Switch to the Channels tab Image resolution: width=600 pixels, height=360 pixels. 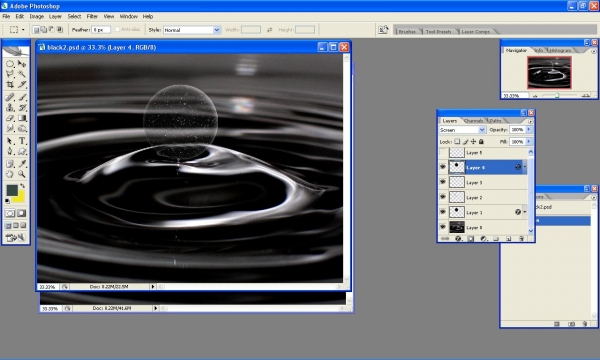473,121
